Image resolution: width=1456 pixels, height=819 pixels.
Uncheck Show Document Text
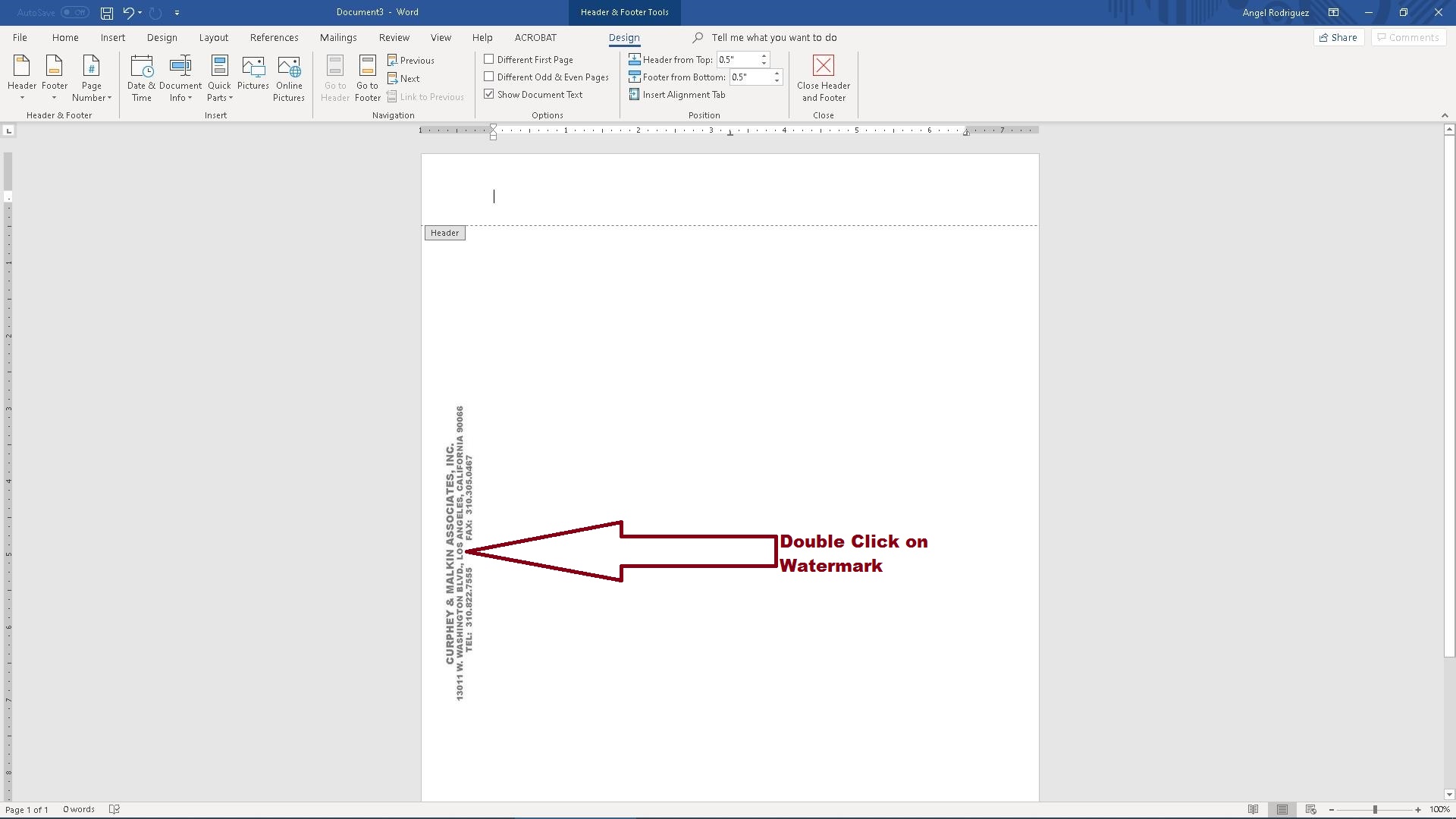click(x=489, y=94)
